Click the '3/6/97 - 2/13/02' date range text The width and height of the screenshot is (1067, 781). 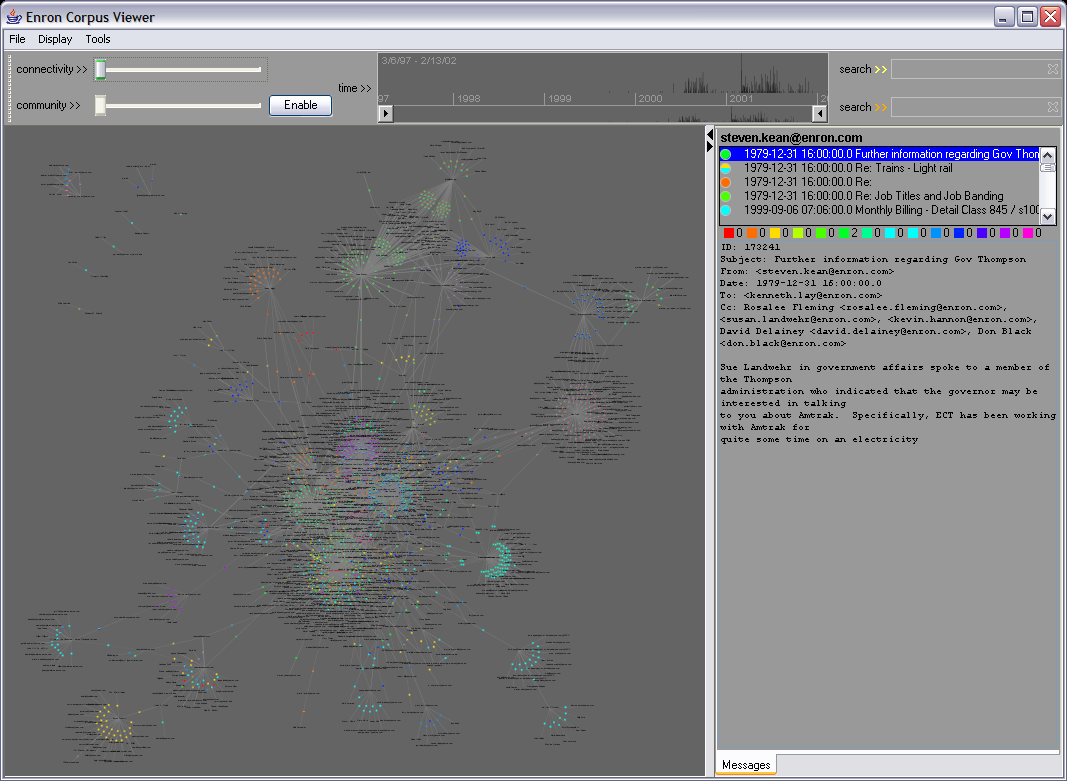pos(418,61)
